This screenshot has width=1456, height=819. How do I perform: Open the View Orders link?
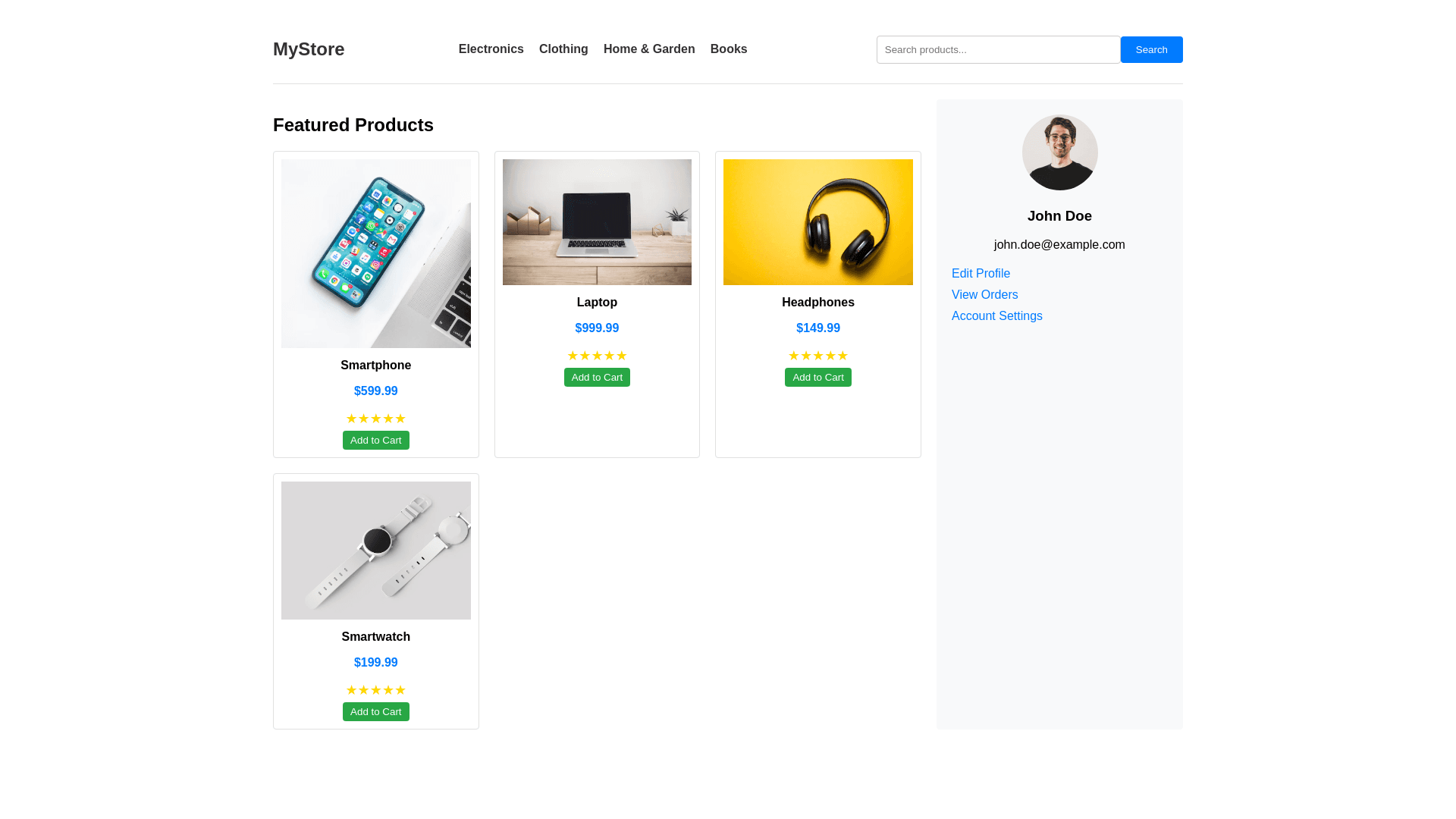click(984, 295)
